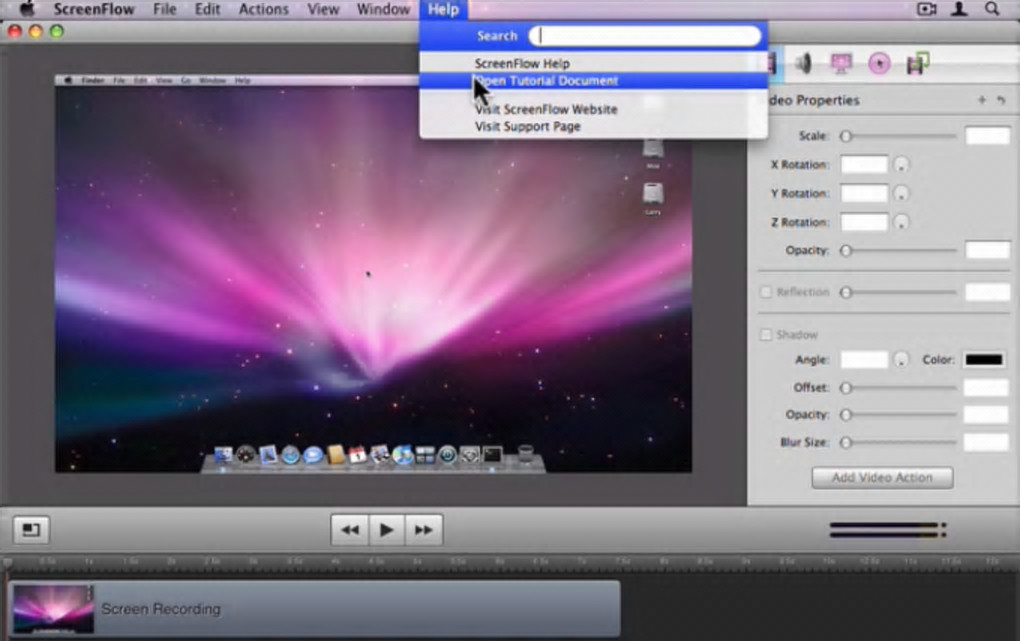This screenshot has height=641, width=1020.
Task: Close the Help menu via its title
Action: click(x=443, y=9)
